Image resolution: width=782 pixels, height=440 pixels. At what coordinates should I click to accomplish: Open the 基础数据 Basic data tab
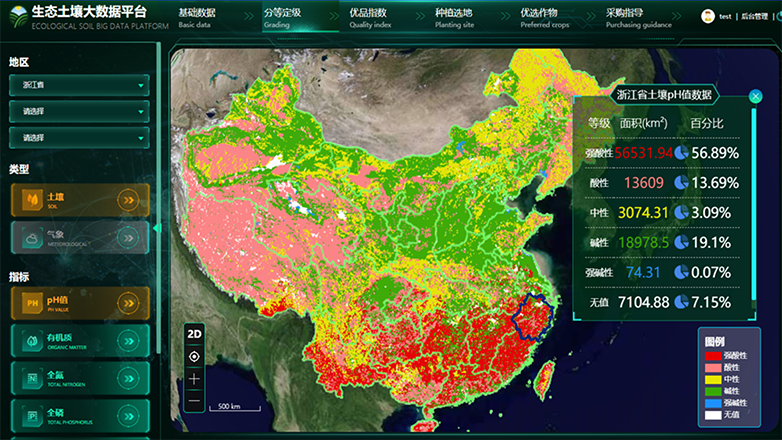pyautogui.click(x=196, y=17)
